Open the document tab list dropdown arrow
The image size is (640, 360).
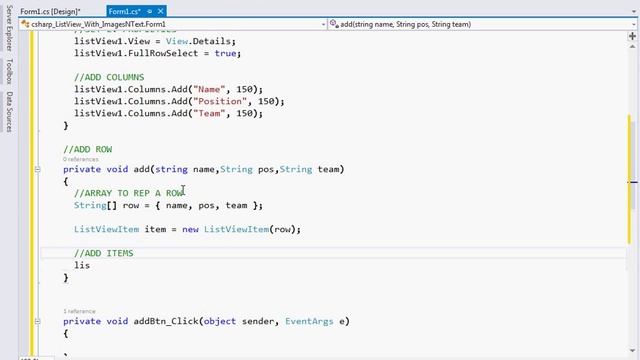(x=633, y=11)
